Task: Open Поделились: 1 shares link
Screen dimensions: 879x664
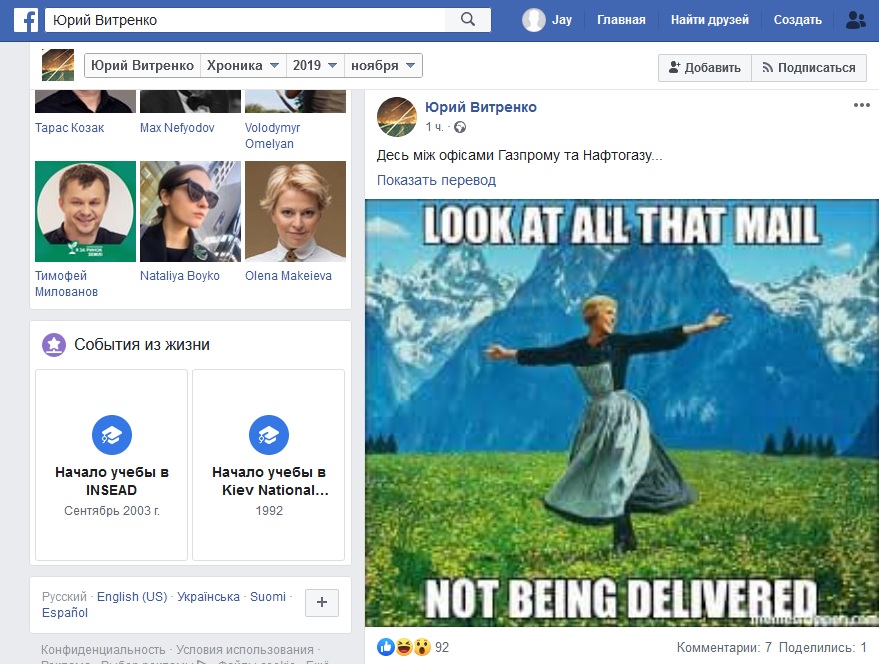Action: pyautogui.click(x=823, y=648)
